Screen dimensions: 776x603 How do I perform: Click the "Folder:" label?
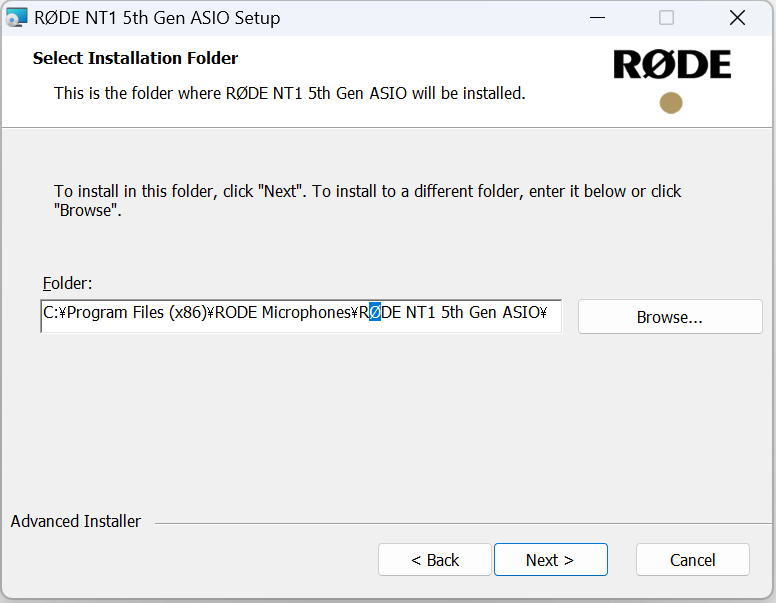67,283
